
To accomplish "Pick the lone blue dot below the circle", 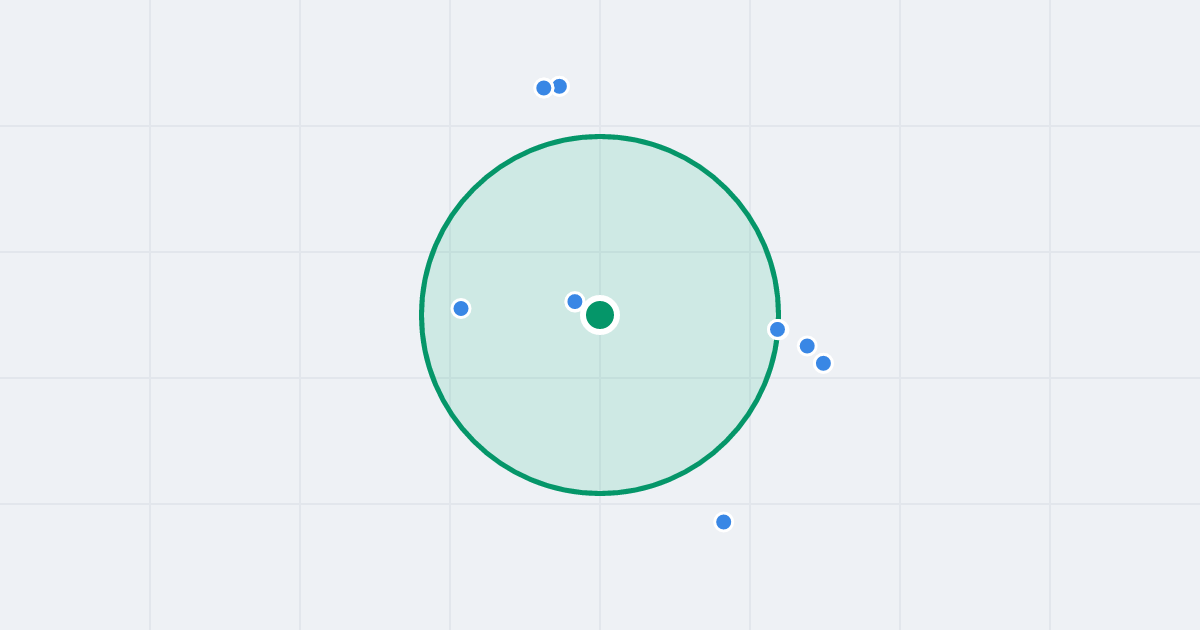I will point(724,522).
